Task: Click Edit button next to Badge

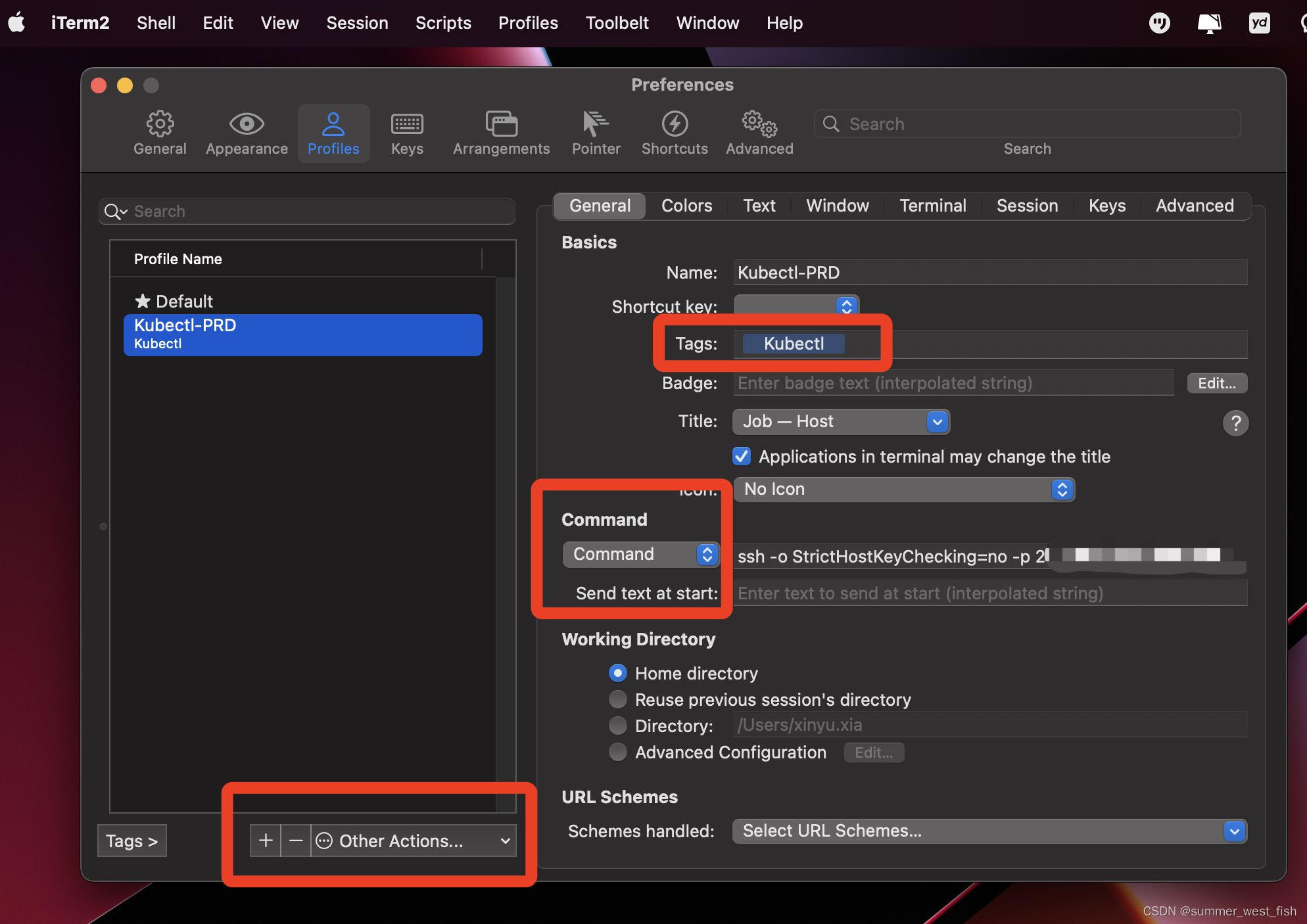Action: click(1216, 382)
